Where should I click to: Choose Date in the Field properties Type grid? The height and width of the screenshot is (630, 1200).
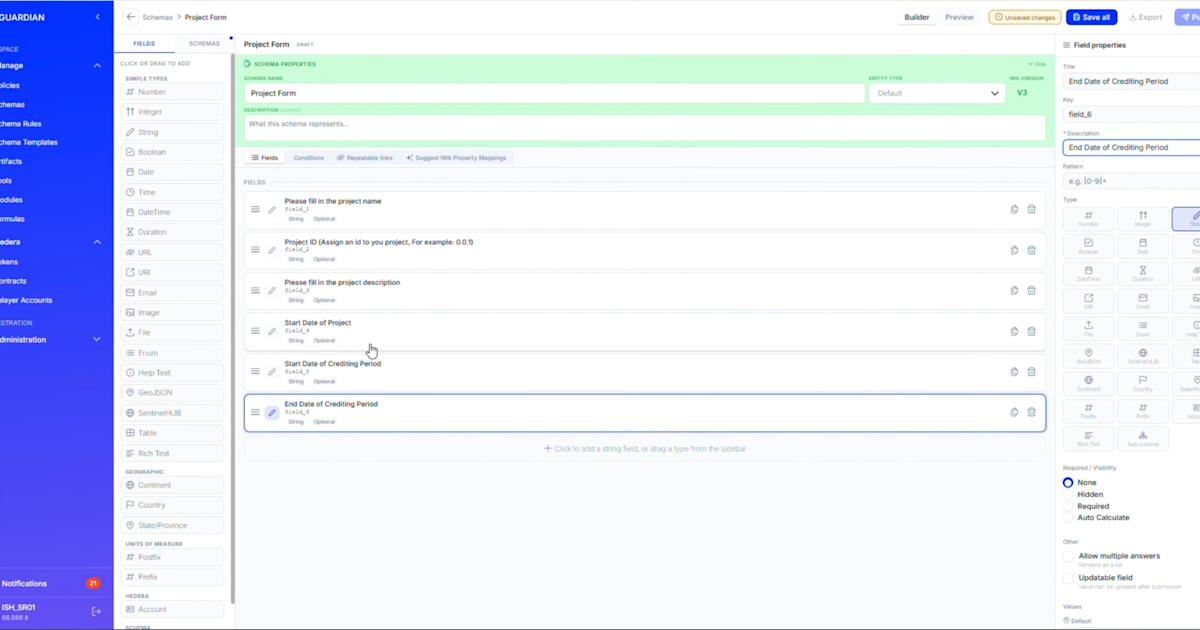pyautogui.click(x=1143, y=246)
